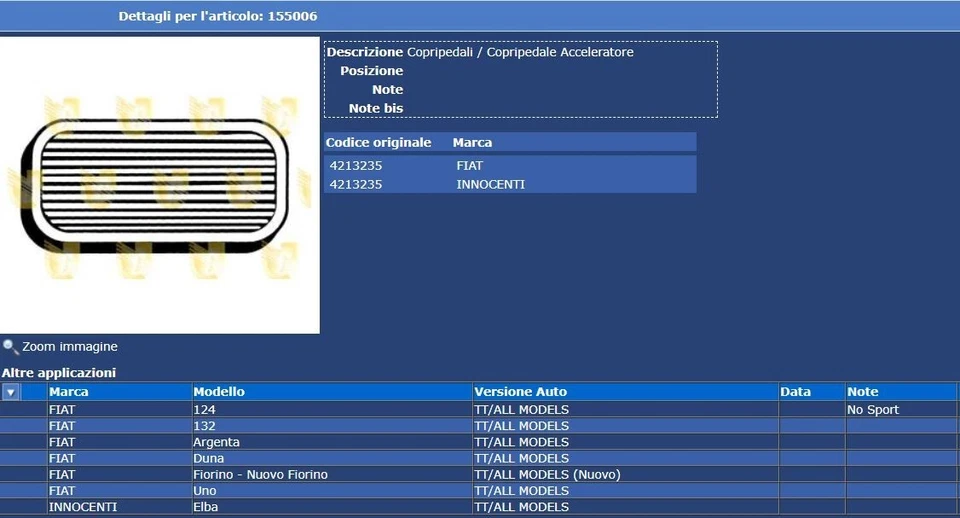960x518 pixels.
Task: Select the Duna model row
Action: (x=478, y=459)
